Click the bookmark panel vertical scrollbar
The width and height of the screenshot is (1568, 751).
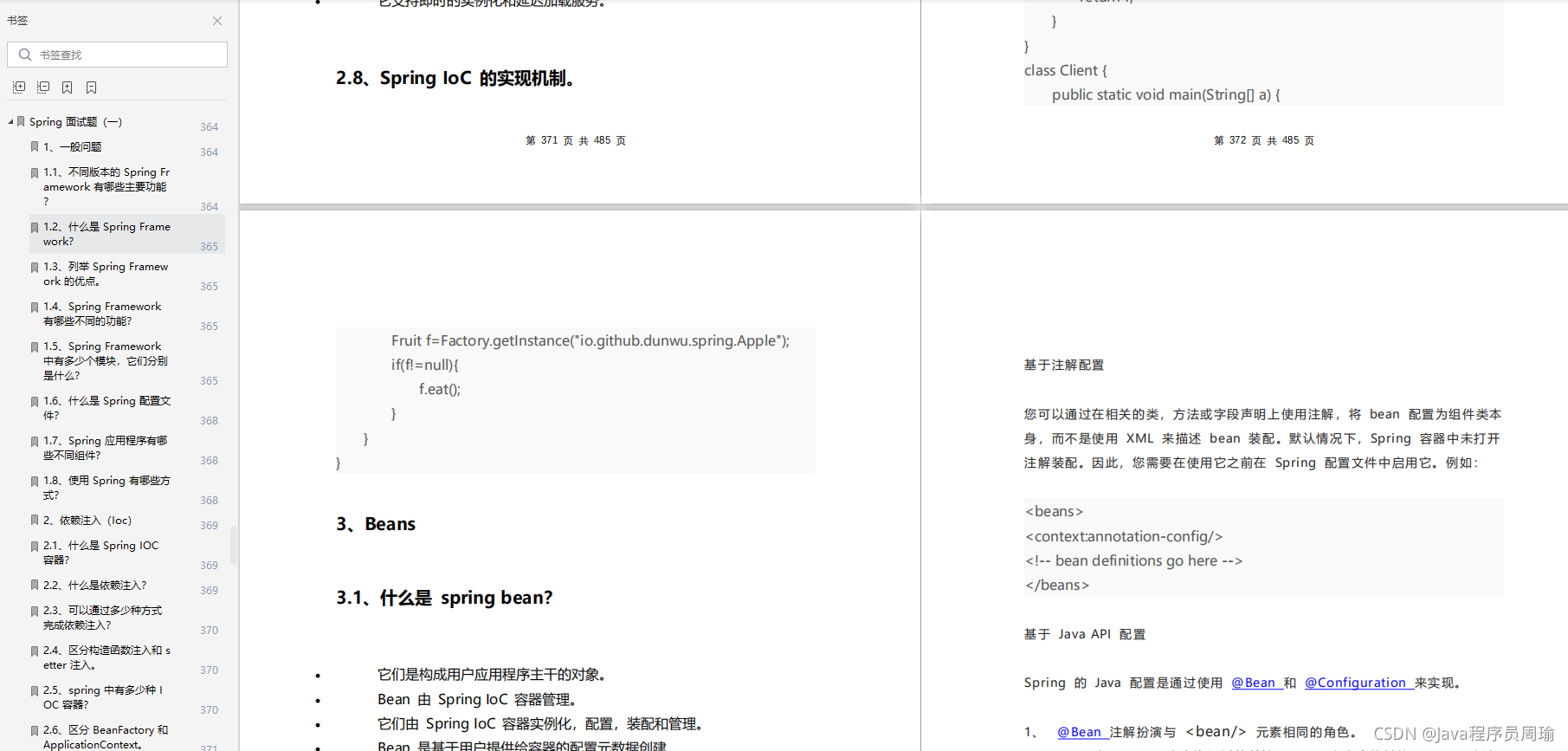coord(234,546)
